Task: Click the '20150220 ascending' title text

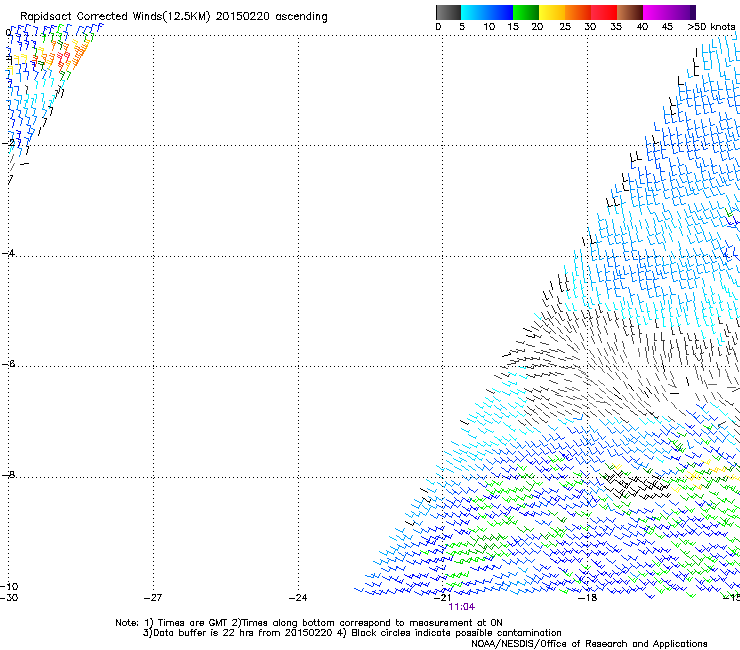Action: pos(272,17)
